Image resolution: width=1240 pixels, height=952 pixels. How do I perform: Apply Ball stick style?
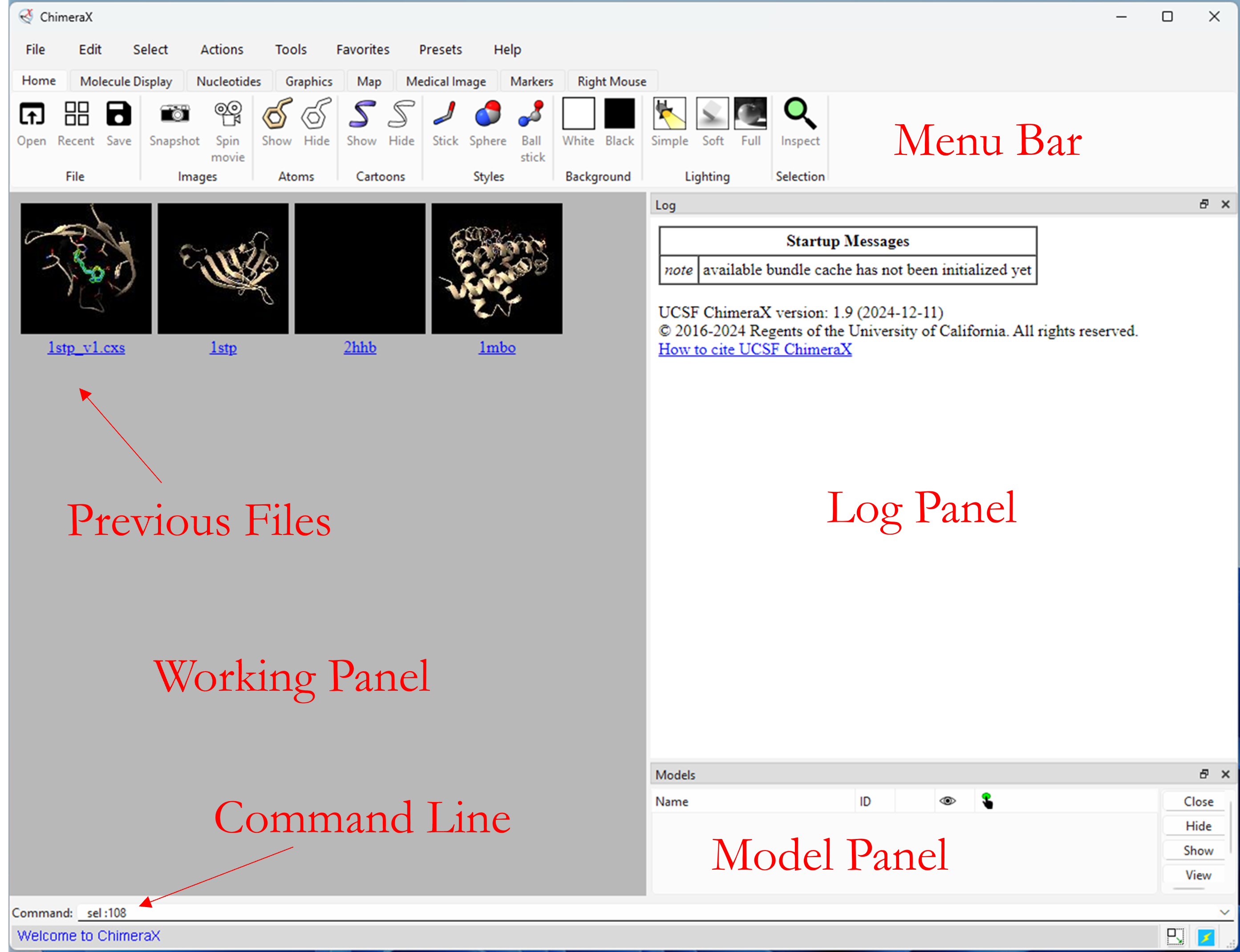pos(531,115)
